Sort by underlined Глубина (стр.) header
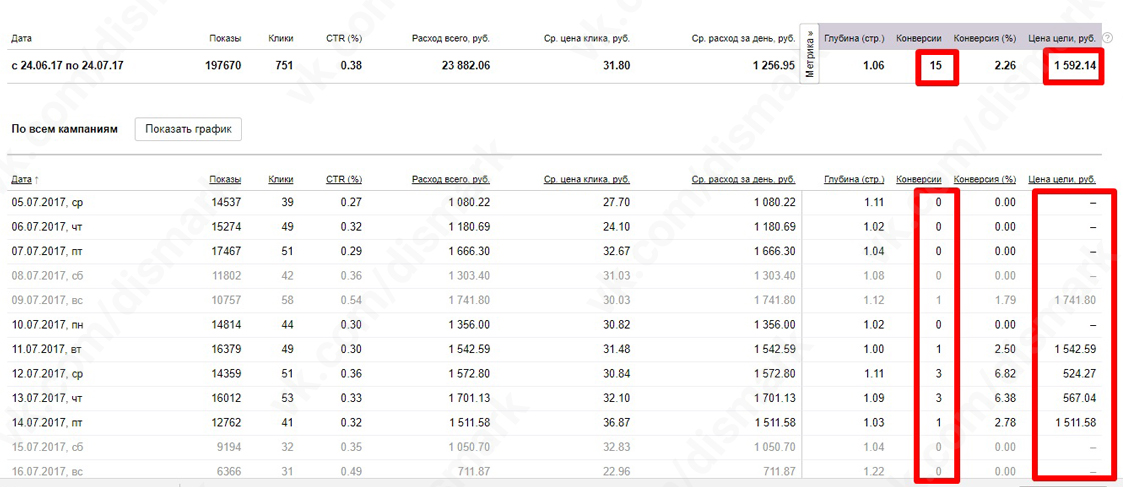 tap(854, 180)
